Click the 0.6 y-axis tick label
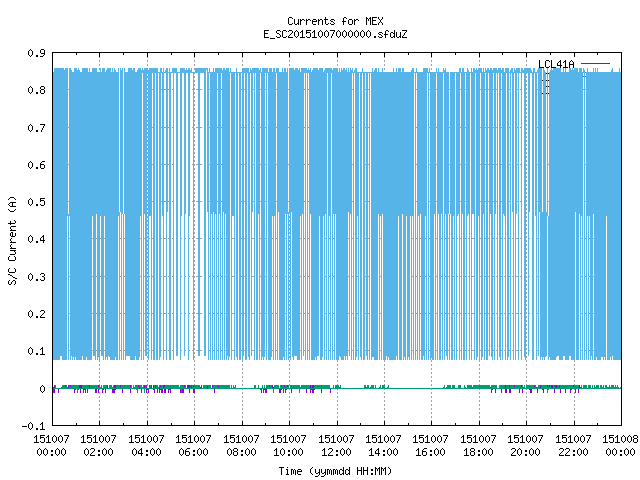This screenshot has height=480, width=640. [x=36, y=165]
